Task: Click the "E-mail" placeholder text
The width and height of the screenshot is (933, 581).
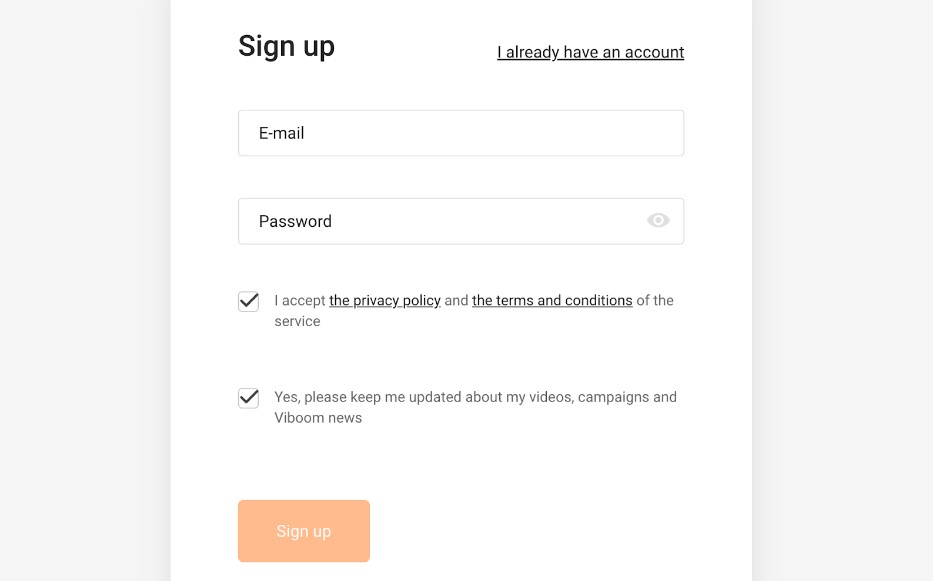Action: 281,133
